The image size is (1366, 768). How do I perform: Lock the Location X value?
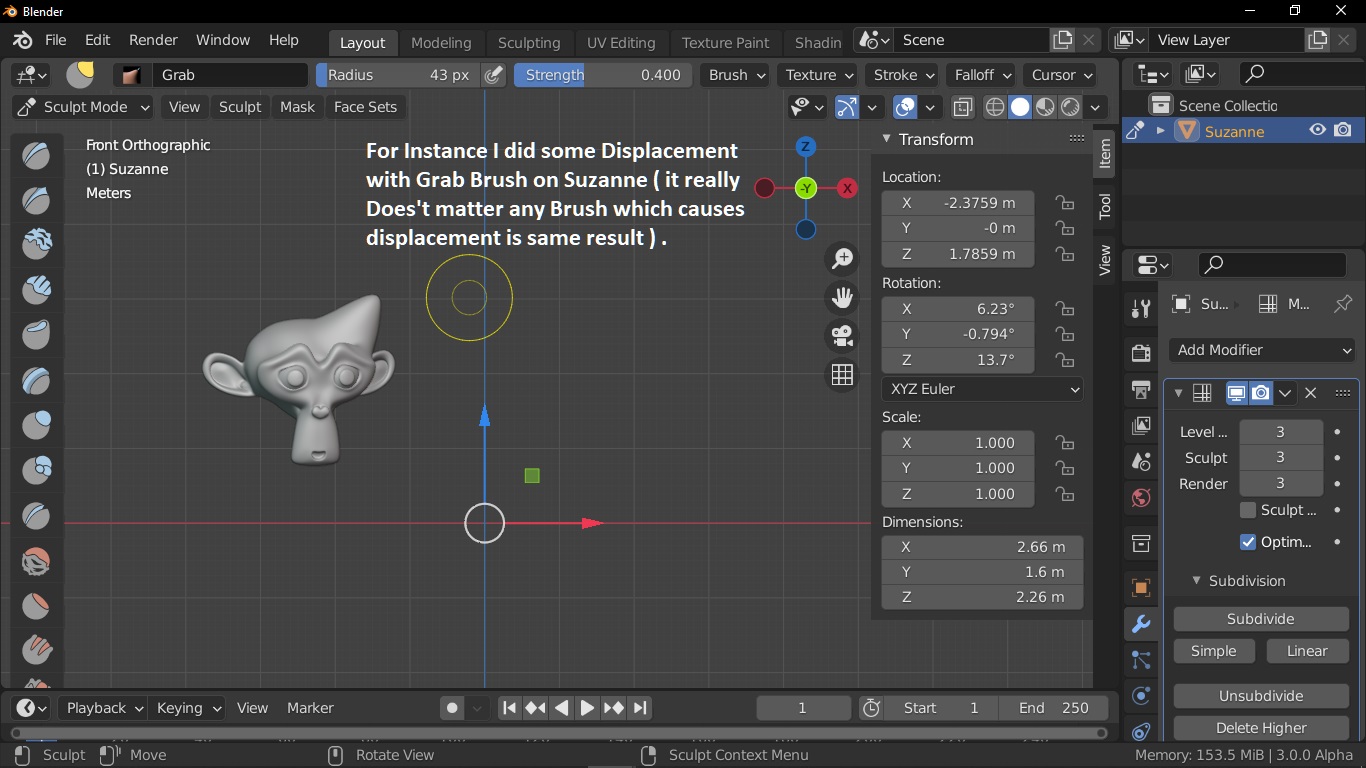click(1065, 203)
